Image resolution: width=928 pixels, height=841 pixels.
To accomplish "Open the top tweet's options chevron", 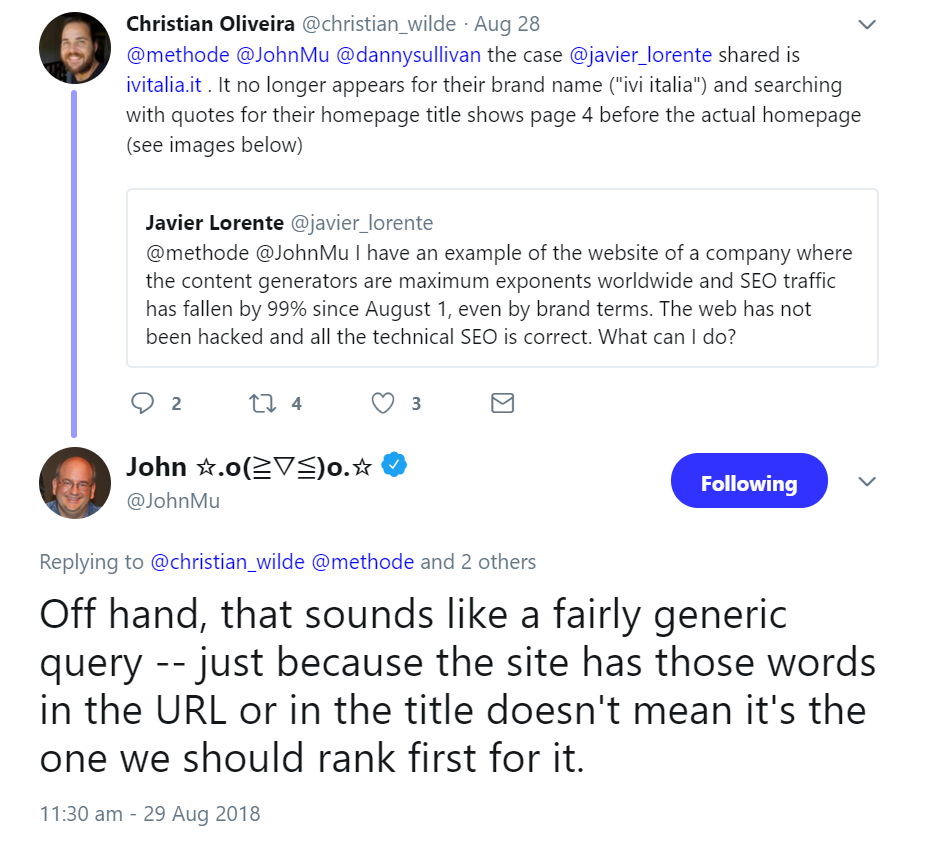I will (867, 24).
